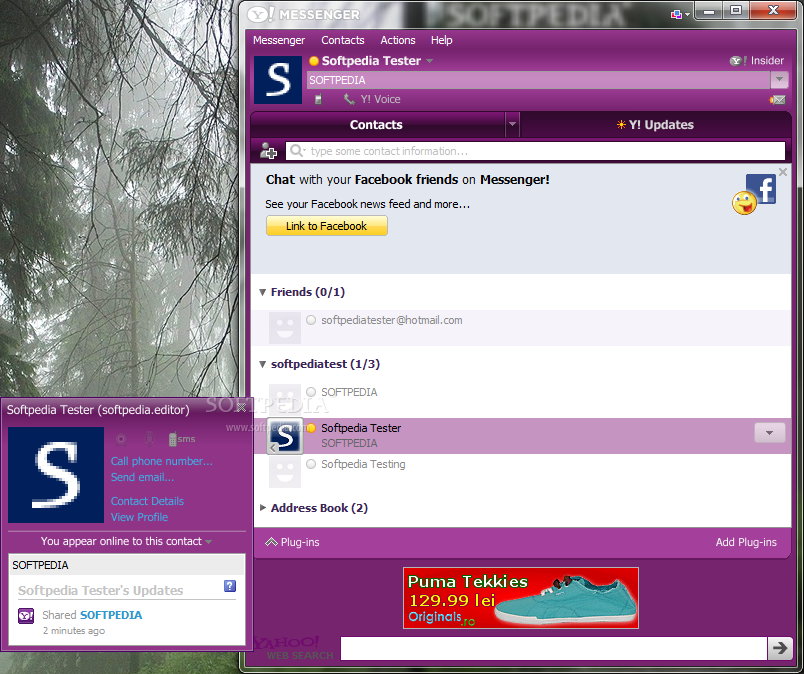Open the skin changer dropdown arrow in title bar
804x674 pixels.
coord(687,14)
